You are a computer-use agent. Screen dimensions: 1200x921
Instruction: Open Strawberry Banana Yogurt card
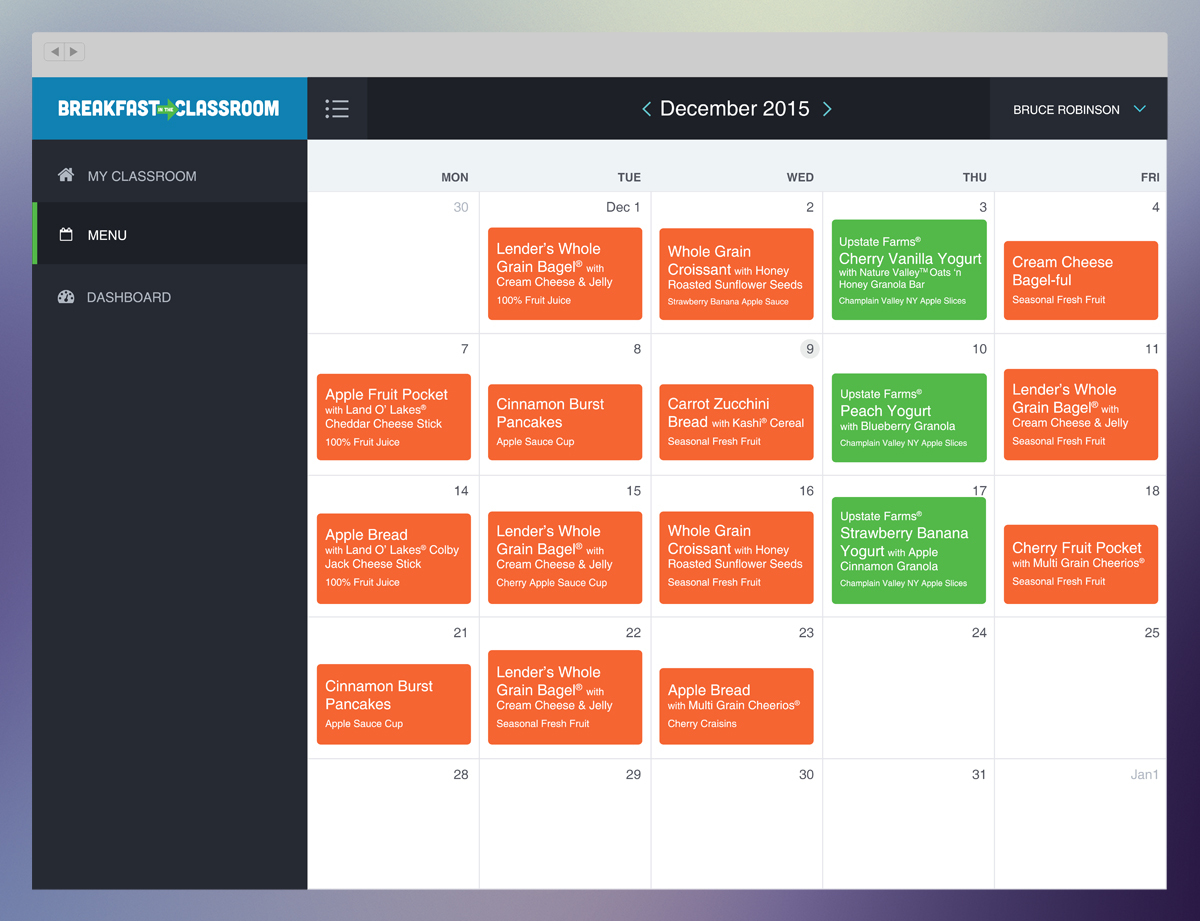pos(909,551)
